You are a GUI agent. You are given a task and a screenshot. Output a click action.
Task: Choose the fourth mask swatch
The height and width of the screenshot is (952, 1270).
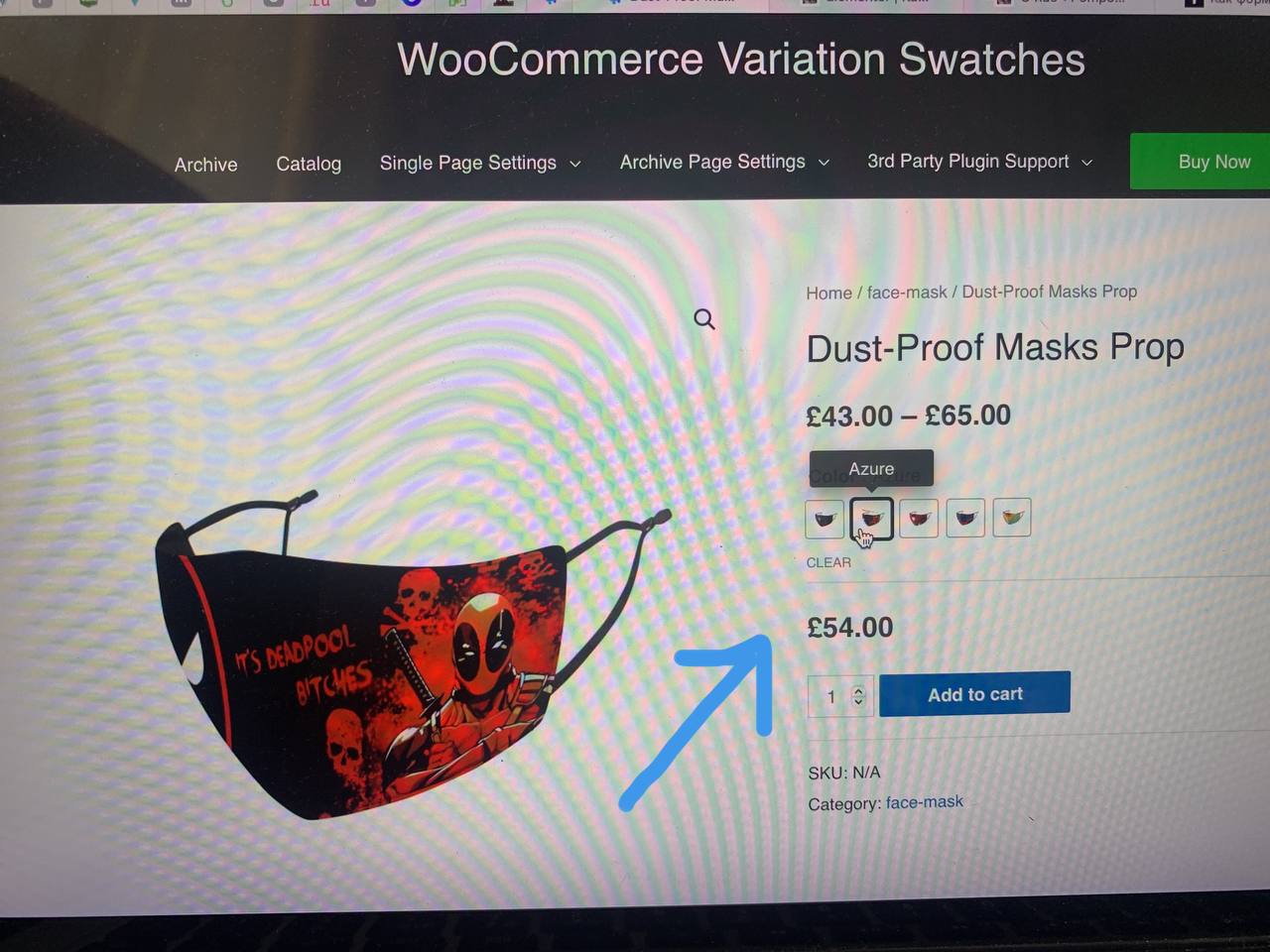pos(965,518)
